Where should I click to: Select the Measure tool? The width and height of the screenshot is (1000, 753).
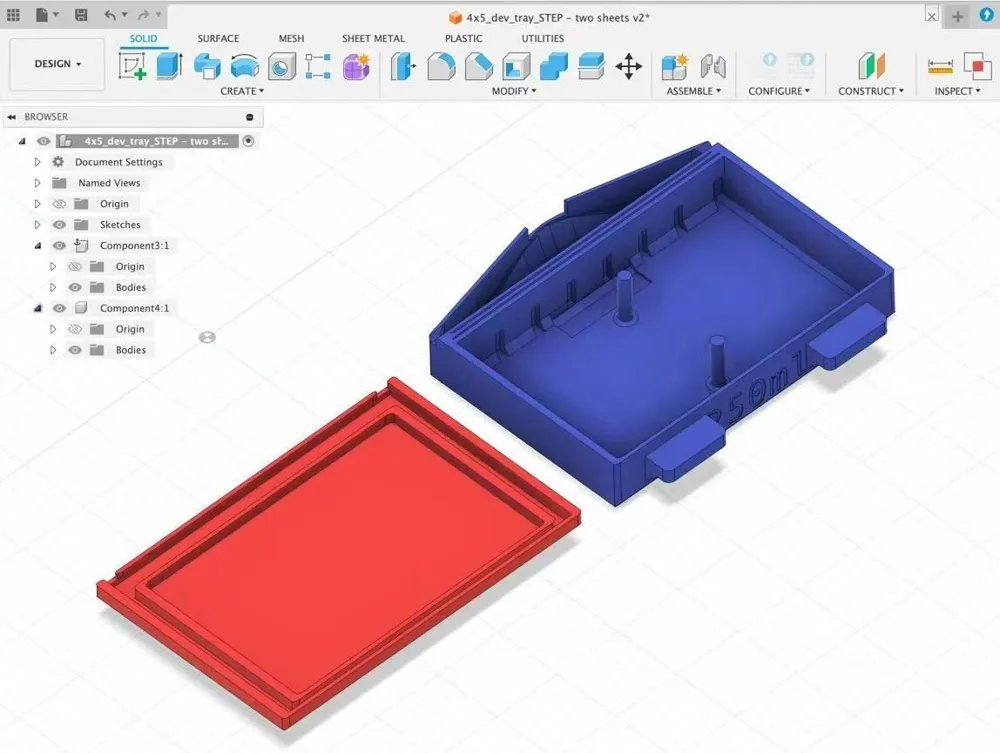(x=940, y=66)
